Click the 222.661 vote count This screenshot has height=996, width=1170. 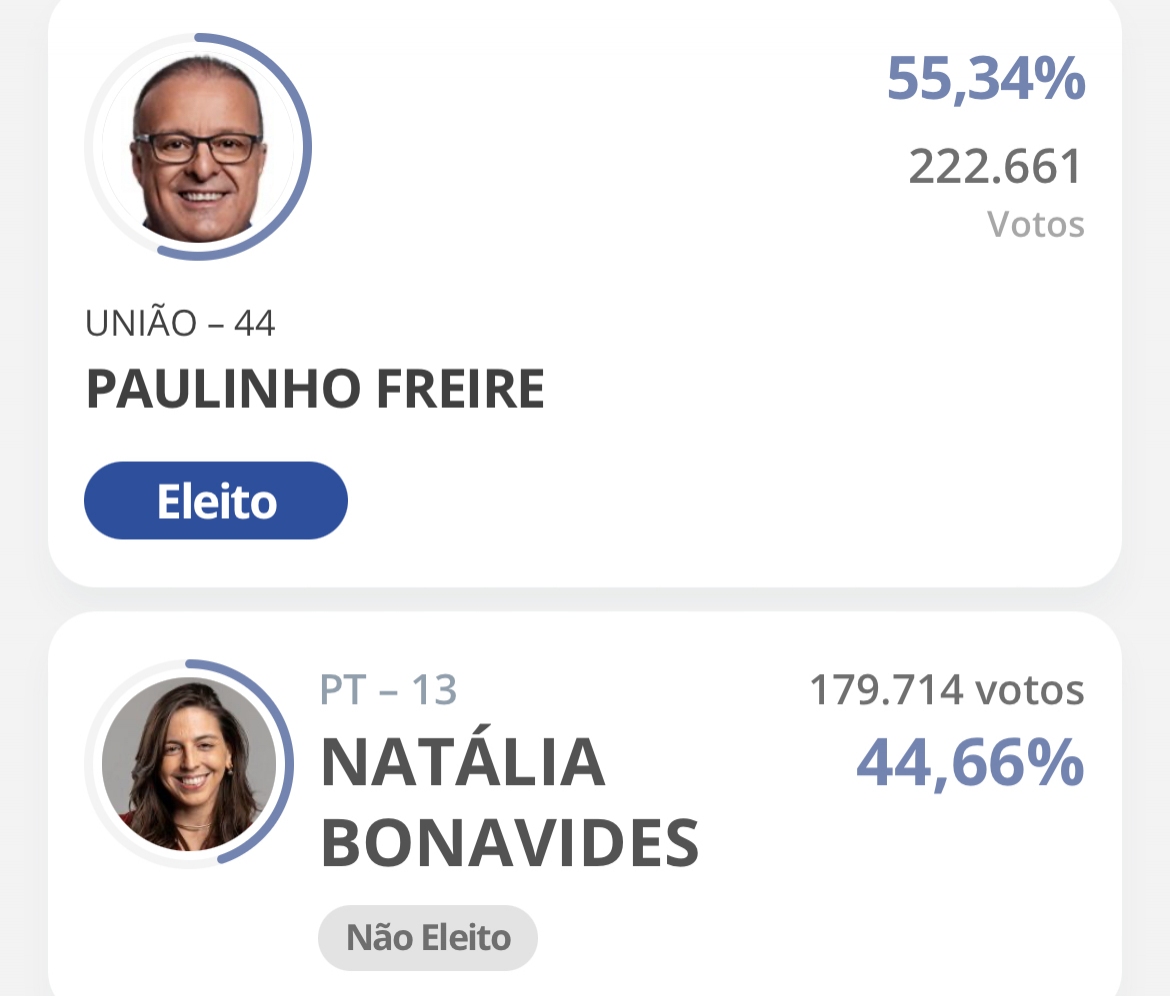pos(995,166)
